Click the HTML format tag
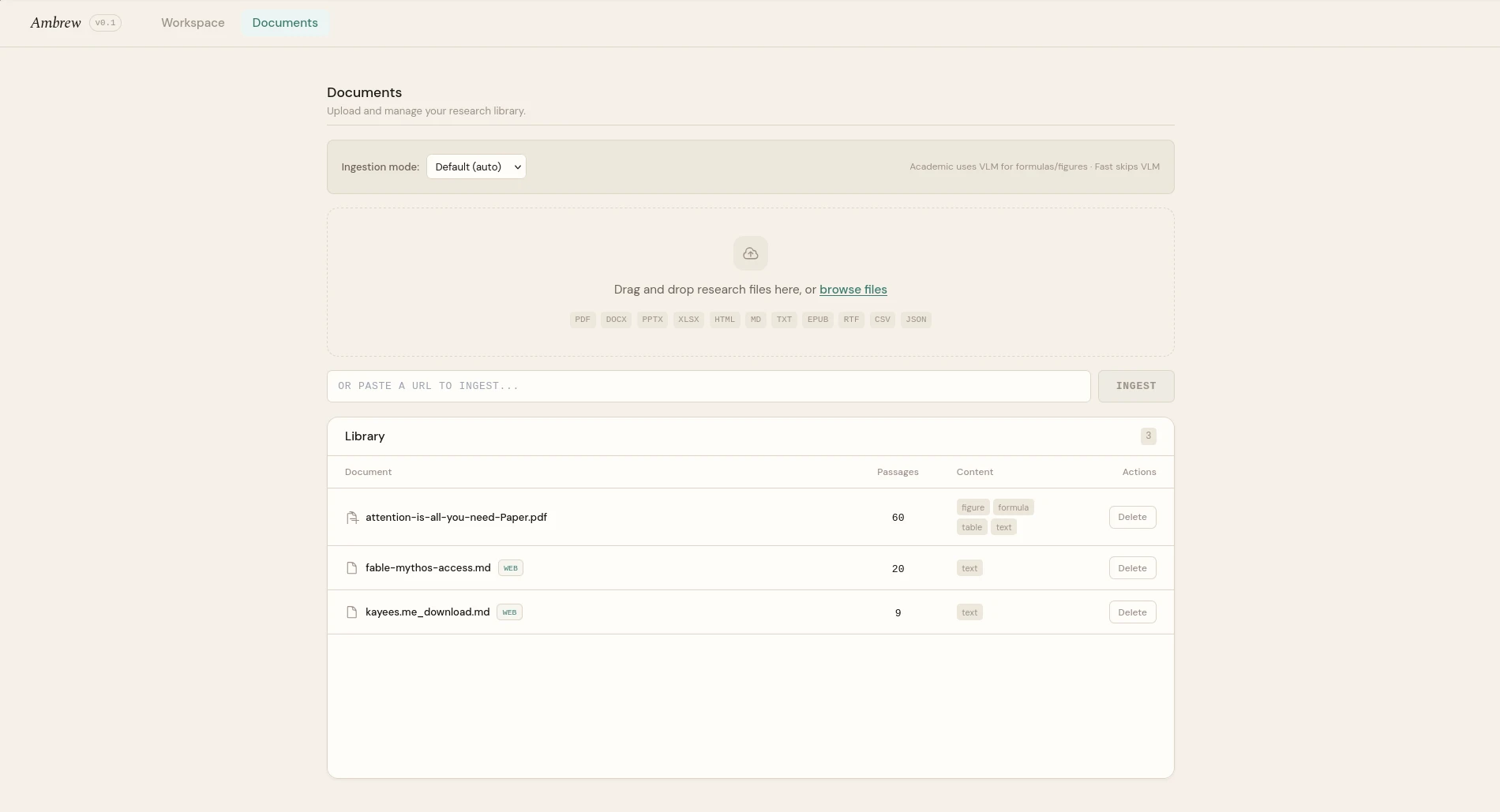This screenshot has width=1500, height=812. click(725, 320)
